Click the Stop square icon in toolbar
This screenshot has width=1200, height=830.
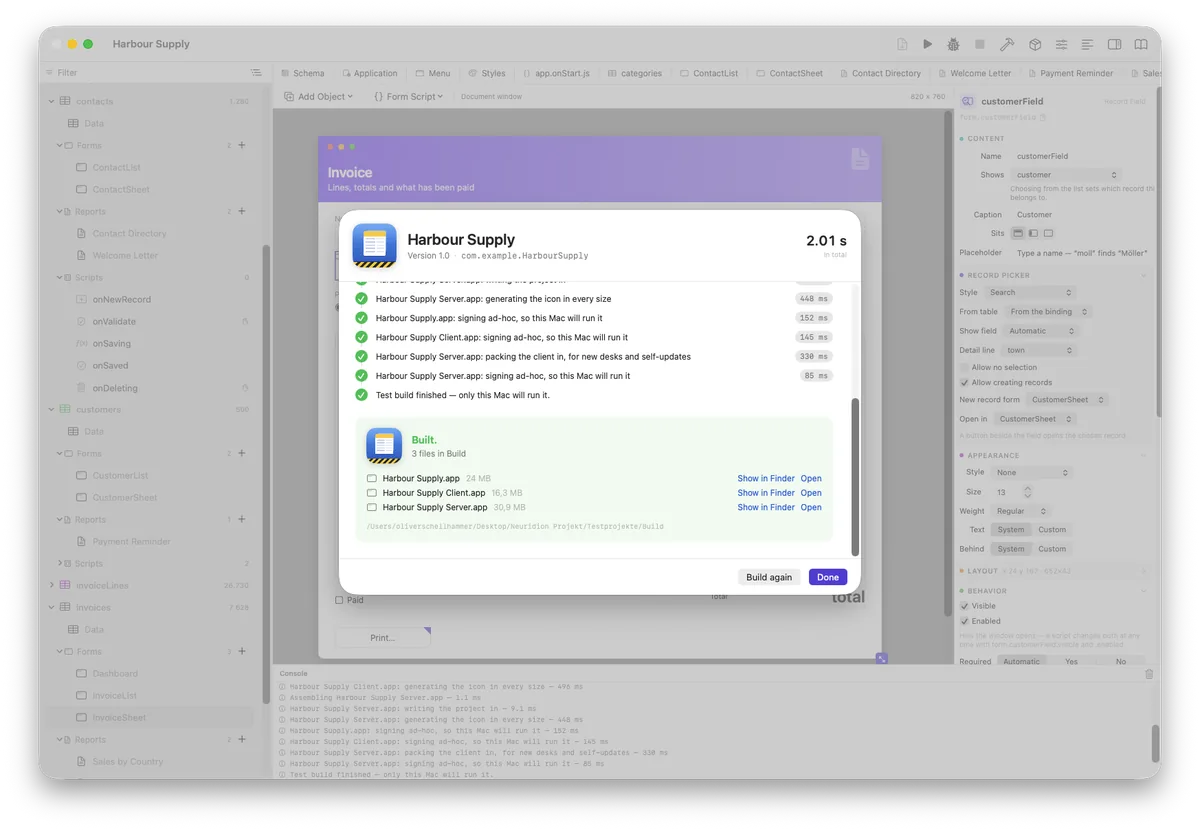980,44
